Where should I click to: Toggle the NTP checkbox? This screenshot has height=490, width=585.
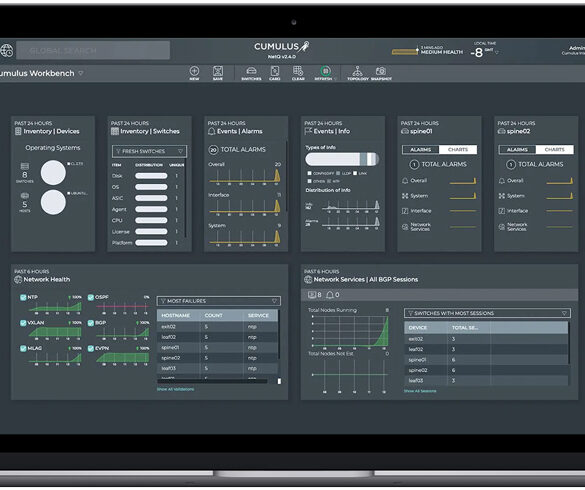click(23, 297)
